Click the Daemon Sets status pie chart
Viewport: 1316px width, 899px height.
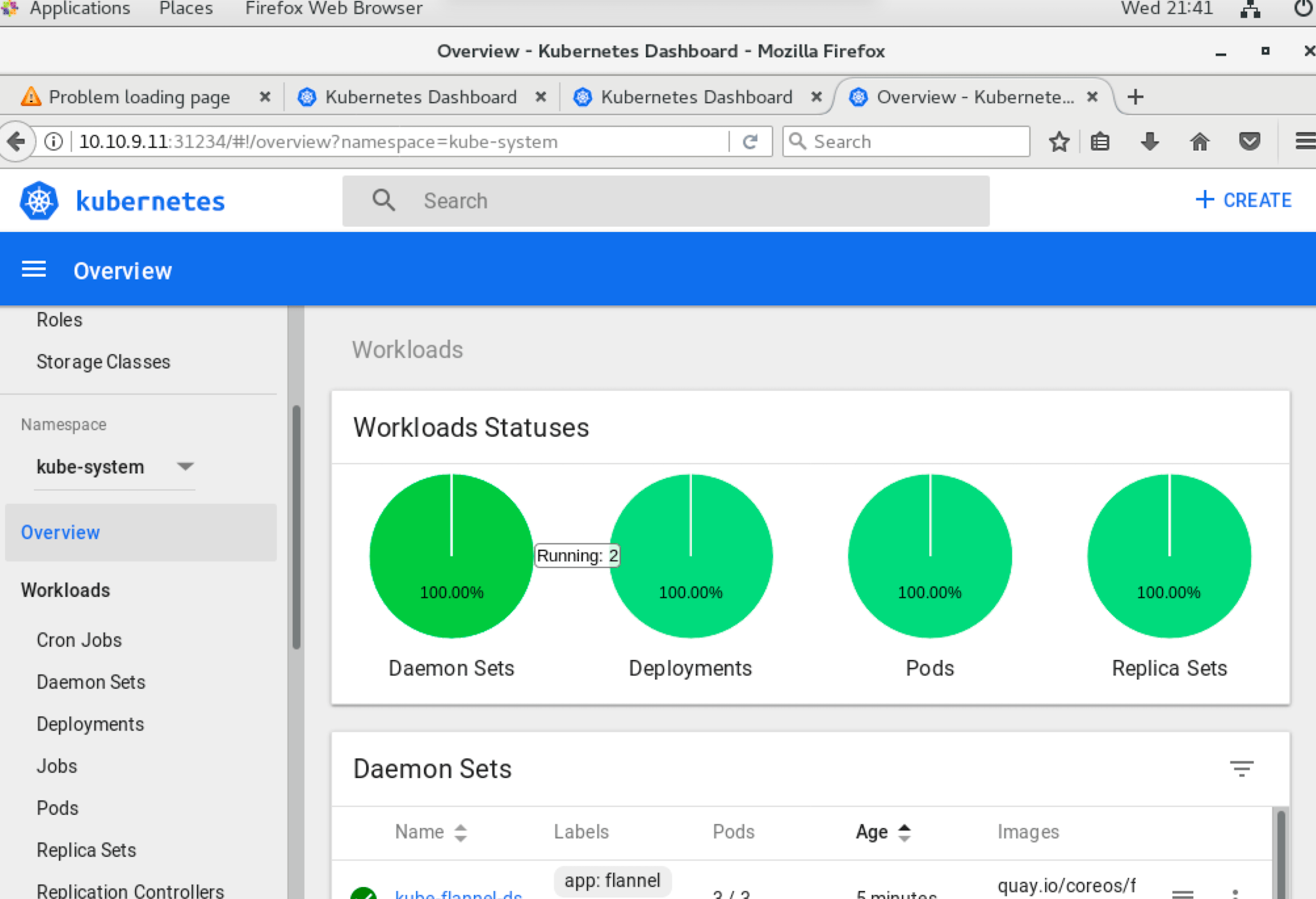tap(451, 556)
